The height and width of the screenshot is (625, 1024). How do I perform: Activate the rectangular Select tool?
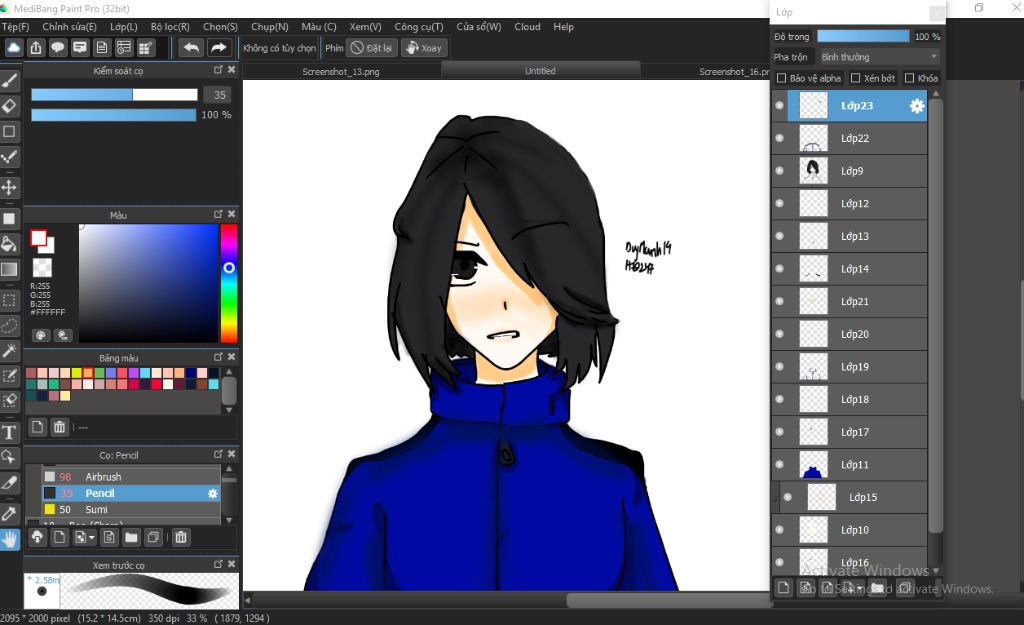9,300
